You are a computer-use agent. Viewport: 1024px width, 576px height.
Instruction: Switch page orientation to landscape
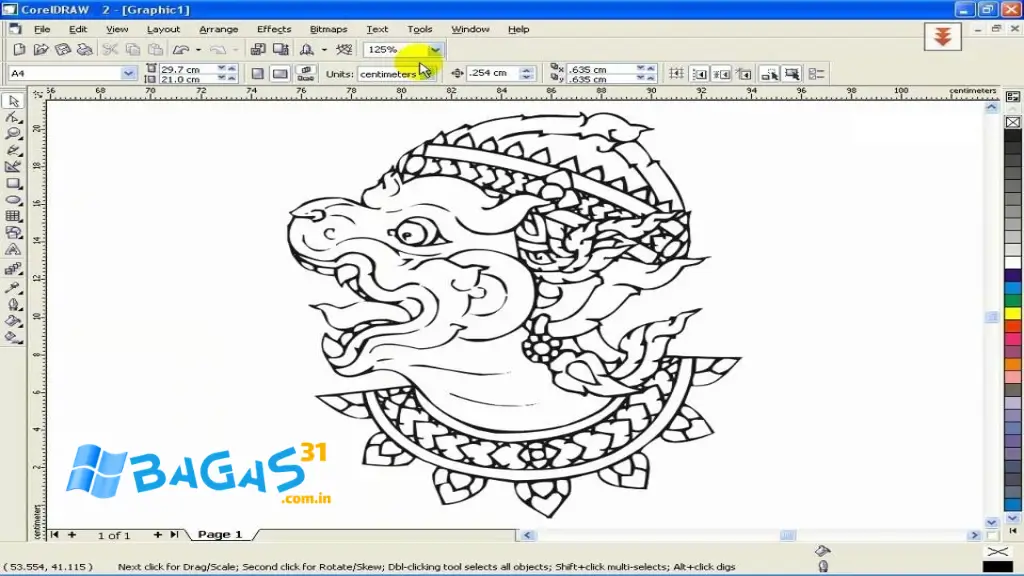pos(280,73)
